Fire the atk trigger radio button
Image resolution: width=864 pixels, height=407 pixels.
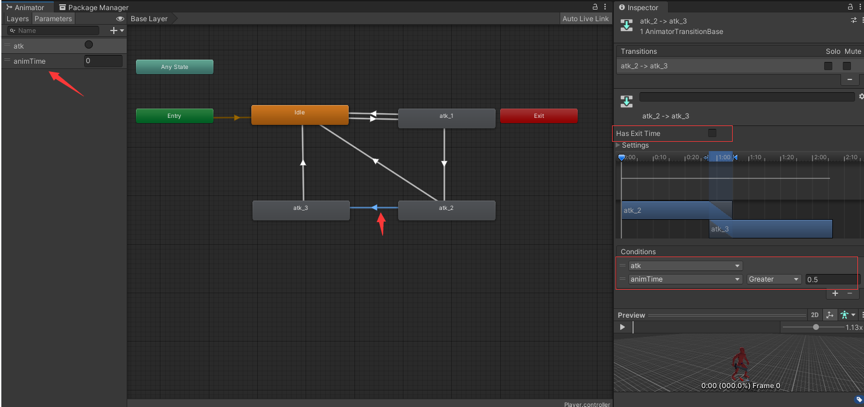coord(89,45)
